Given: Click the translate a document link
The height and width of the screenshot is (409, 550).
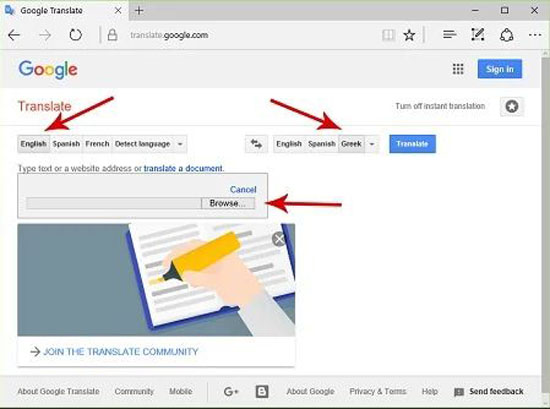Looking at the screenshot, I should (183, 168).
